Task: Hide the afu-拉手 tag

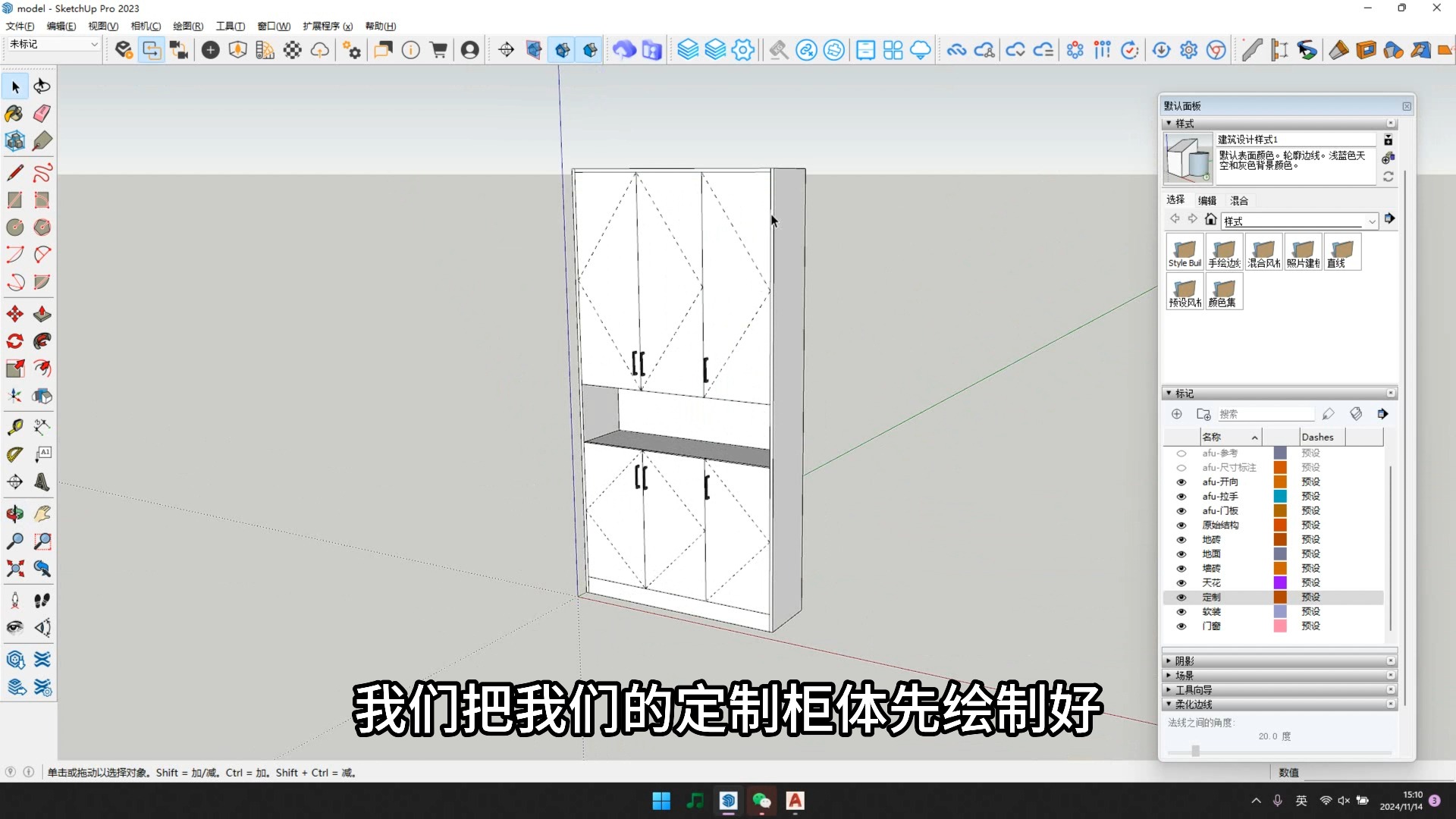Action: [1181, 496]
